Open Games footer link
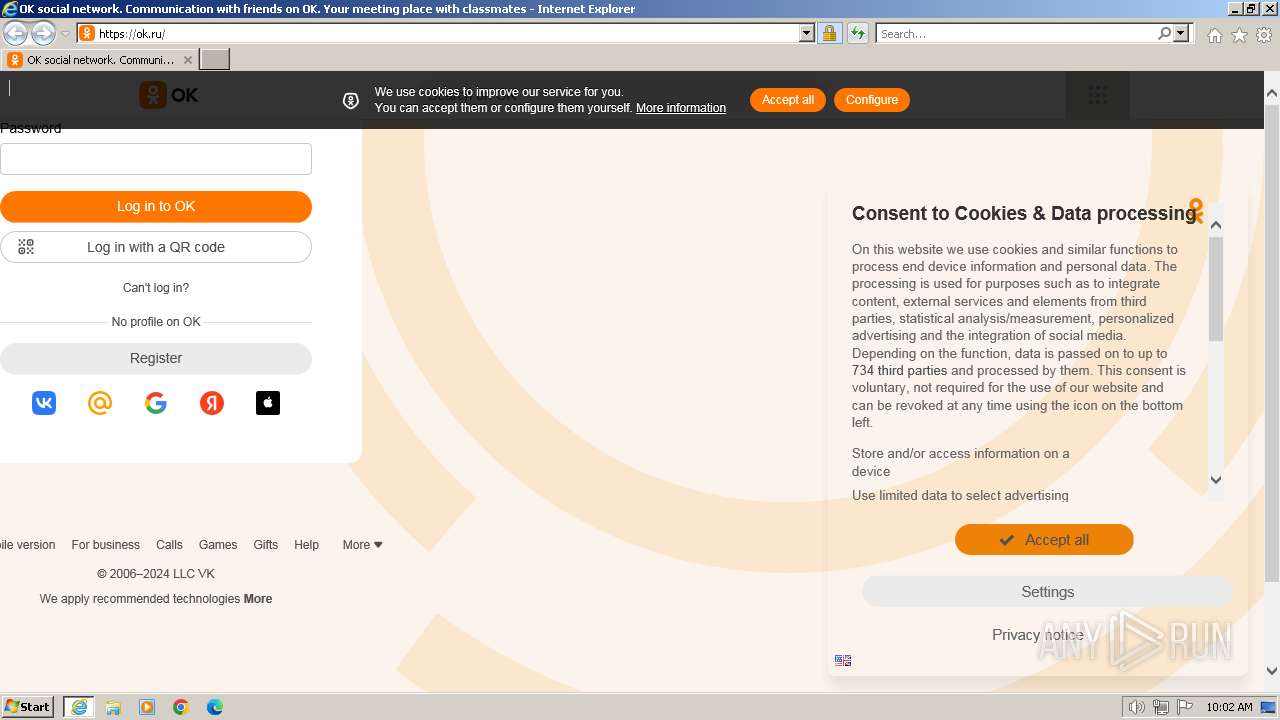1280x720 pixels. click(x=218, y=545)
